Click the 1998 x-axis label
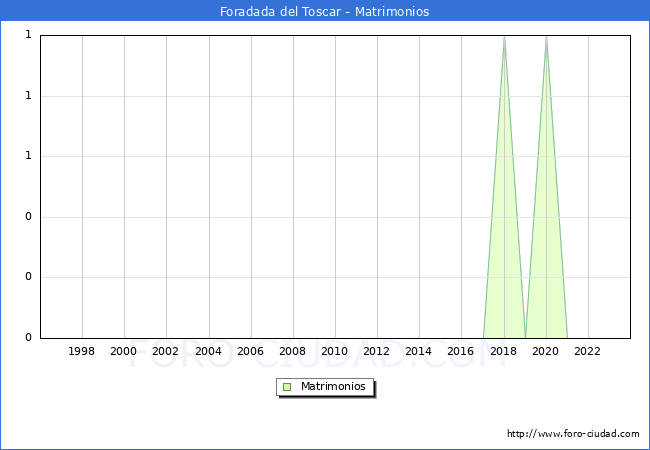The width and height of the screenshot is (650, 450). tap(81, 351)
